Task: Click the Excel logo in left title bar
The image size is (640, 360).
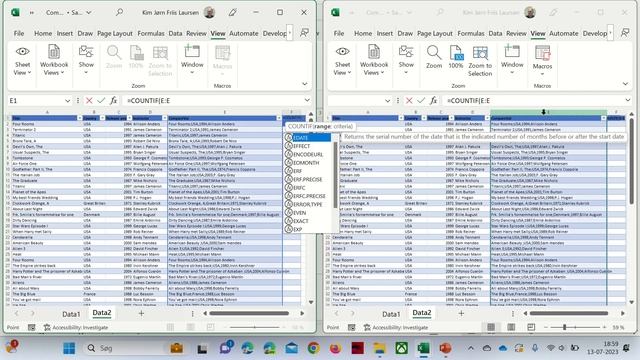Action: point(15,13)
